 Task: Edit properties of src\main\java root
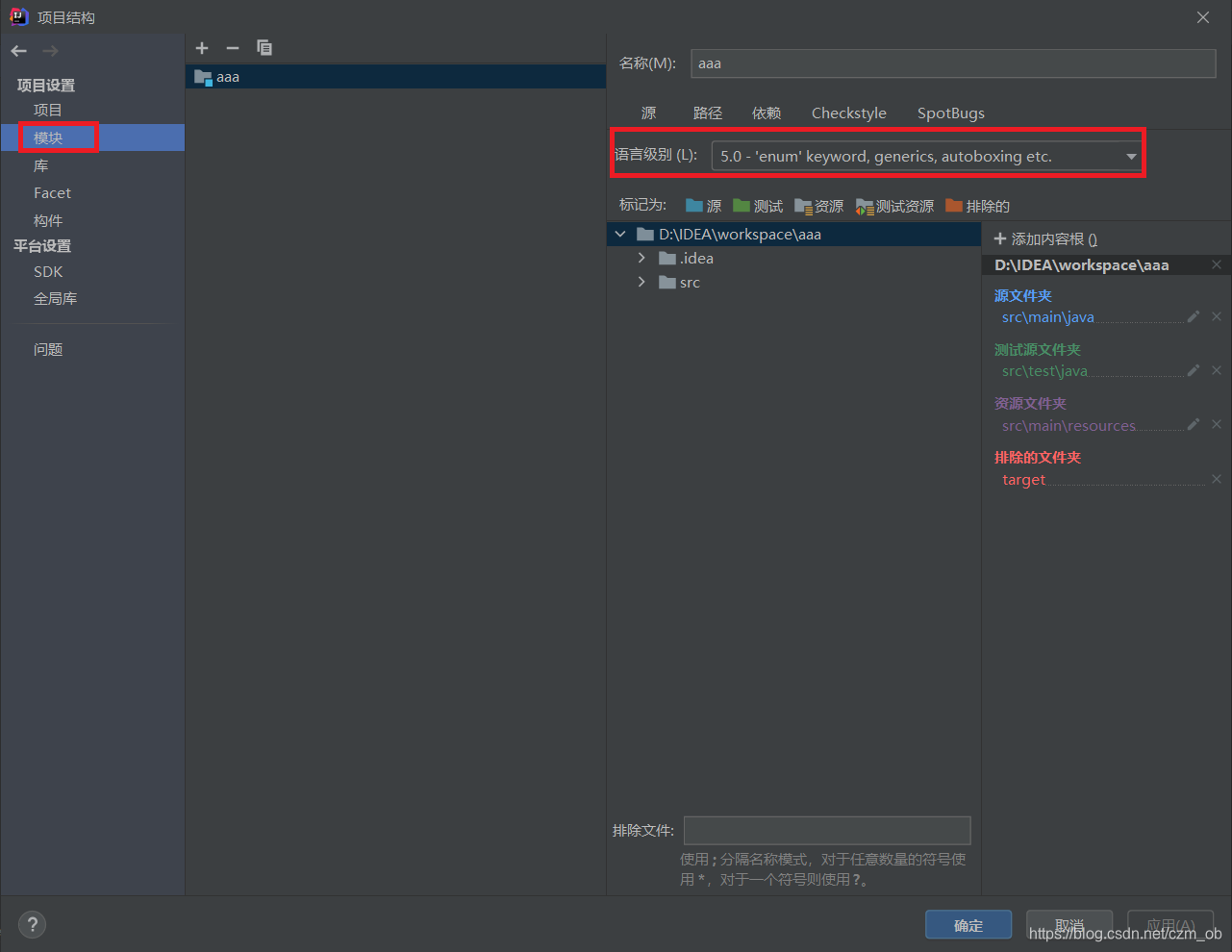click(x=1194, y=316)
